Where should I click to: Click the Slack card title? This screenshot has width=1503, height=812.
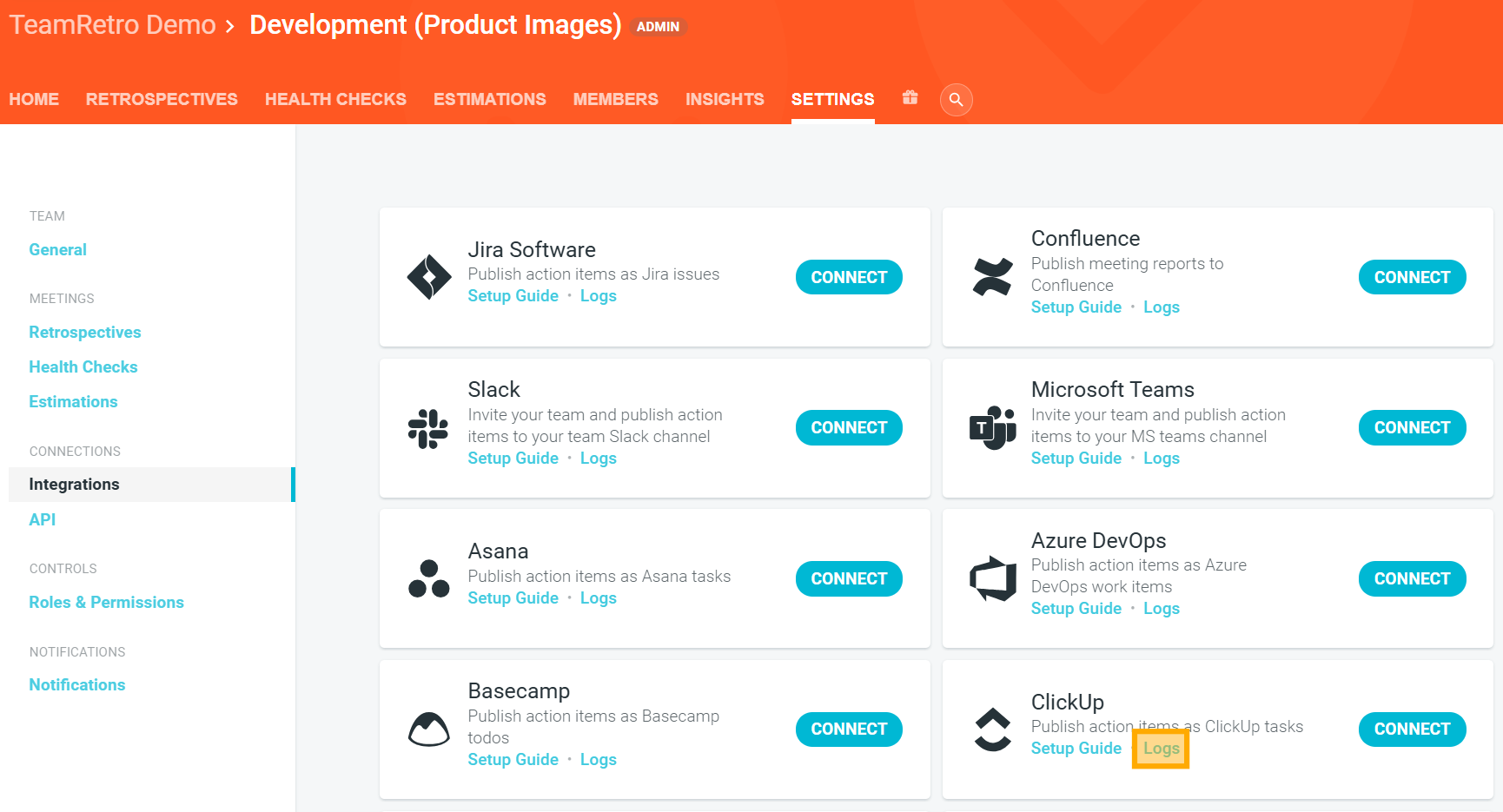pyautogui.click(x=493, y=390)
